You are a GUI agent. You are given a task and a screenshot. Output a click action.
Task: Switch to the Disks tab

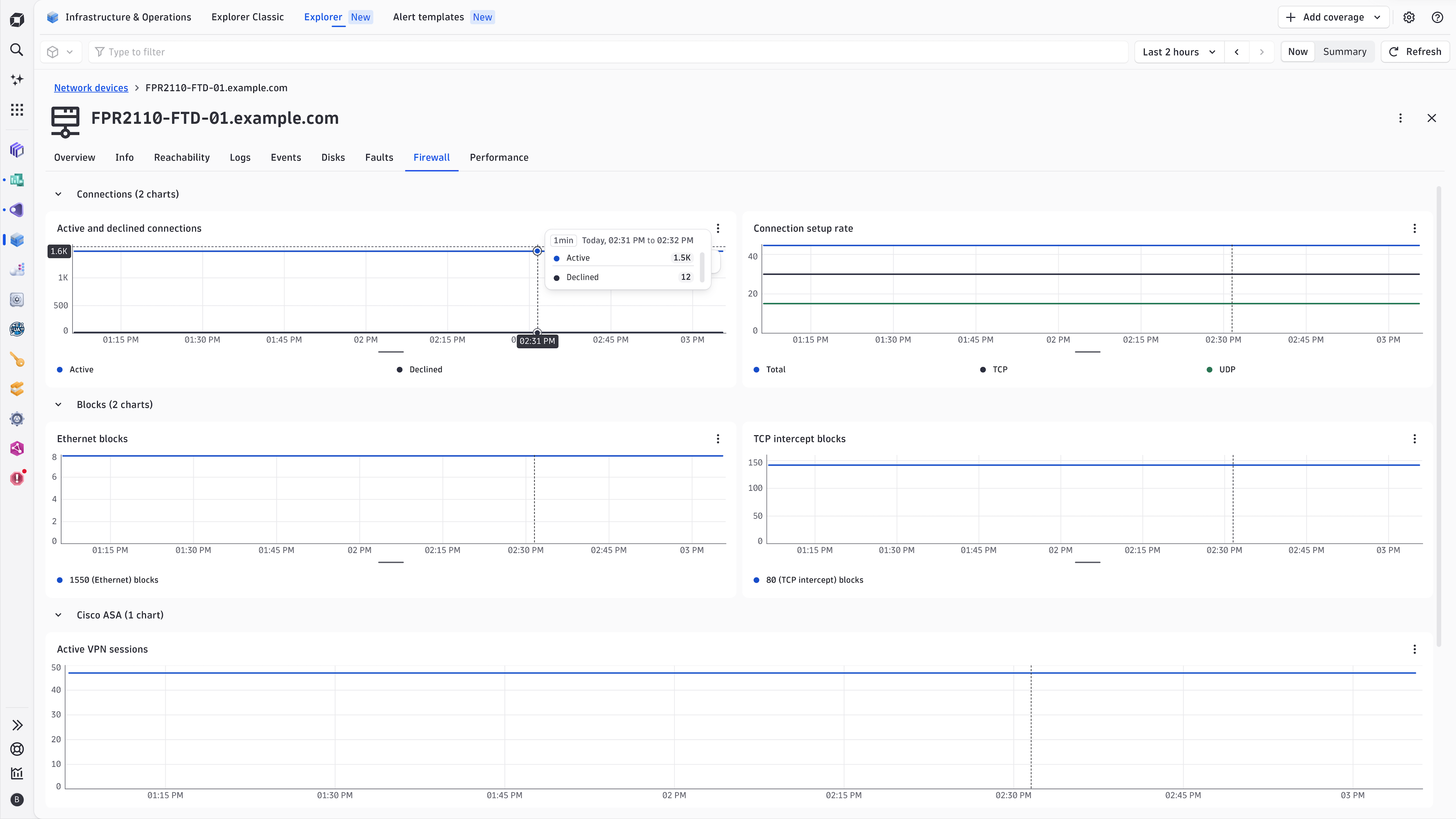coord(333,158)
